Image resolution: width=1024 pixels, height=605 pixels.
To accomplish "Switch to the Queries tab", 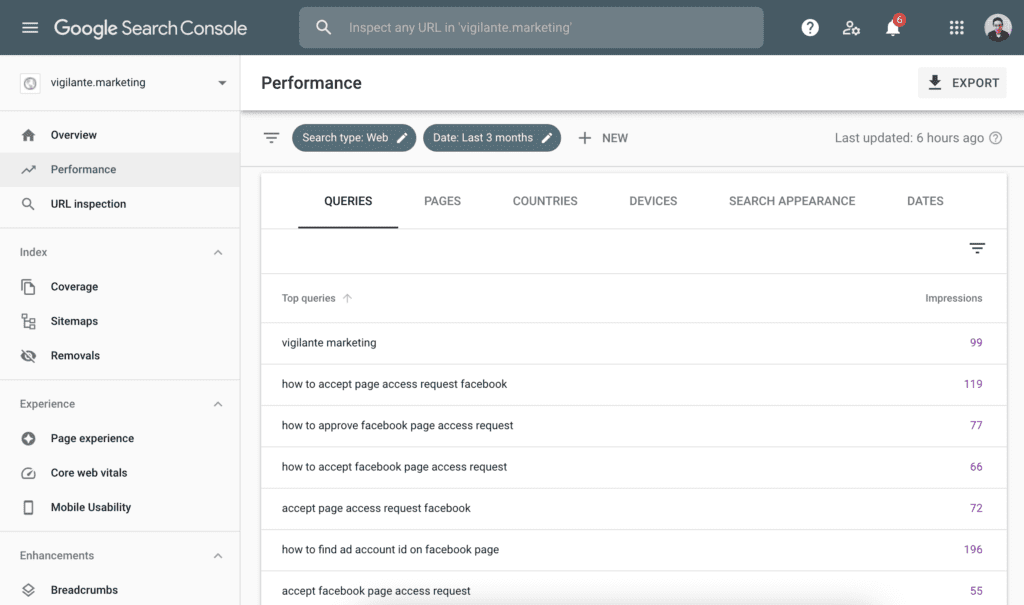I will pyautogui.click(x=348, y=201).
